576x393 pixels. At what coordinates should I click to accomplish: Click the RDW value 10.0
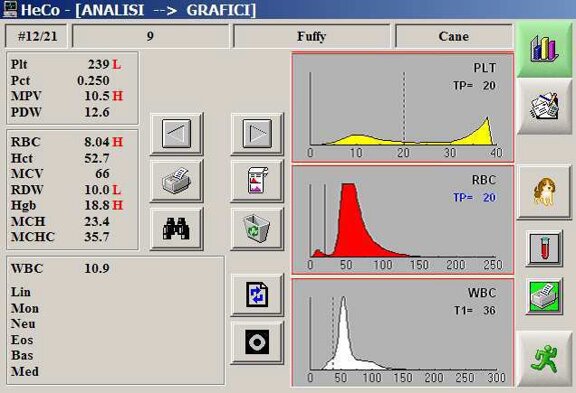click(97, 190)
